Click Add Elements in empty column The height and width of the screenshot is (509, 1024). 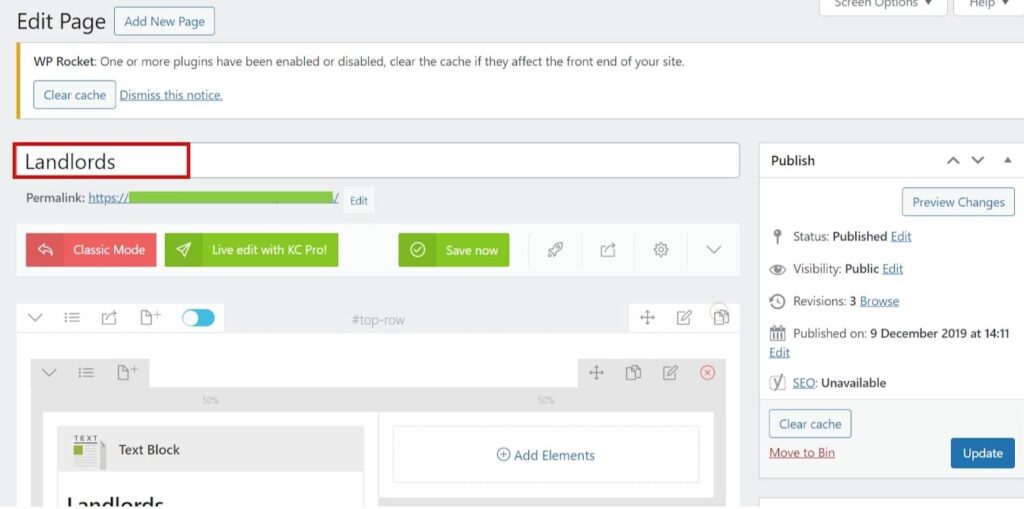[546, 455]
